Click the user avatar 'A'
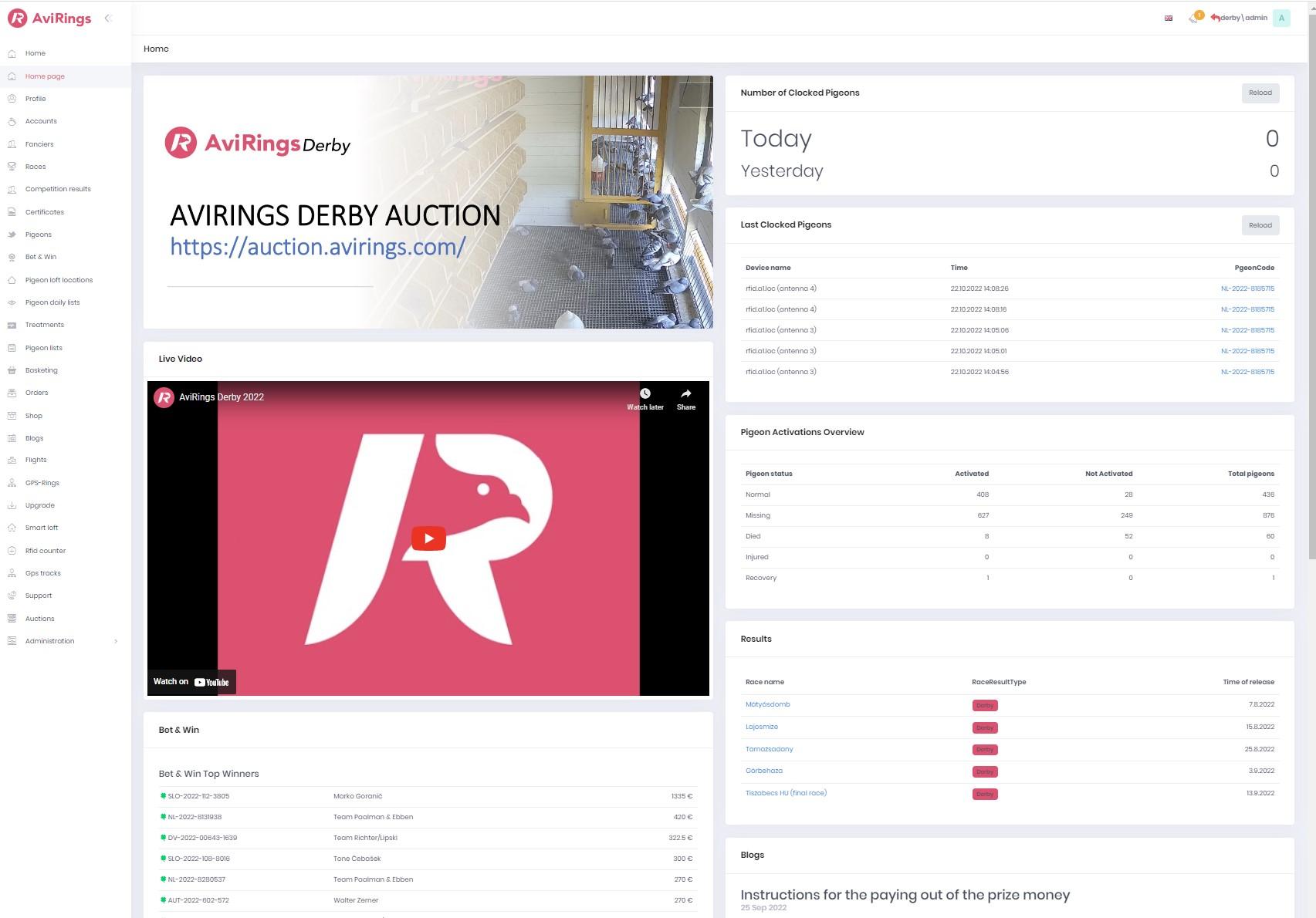 tap(1281, 18)
